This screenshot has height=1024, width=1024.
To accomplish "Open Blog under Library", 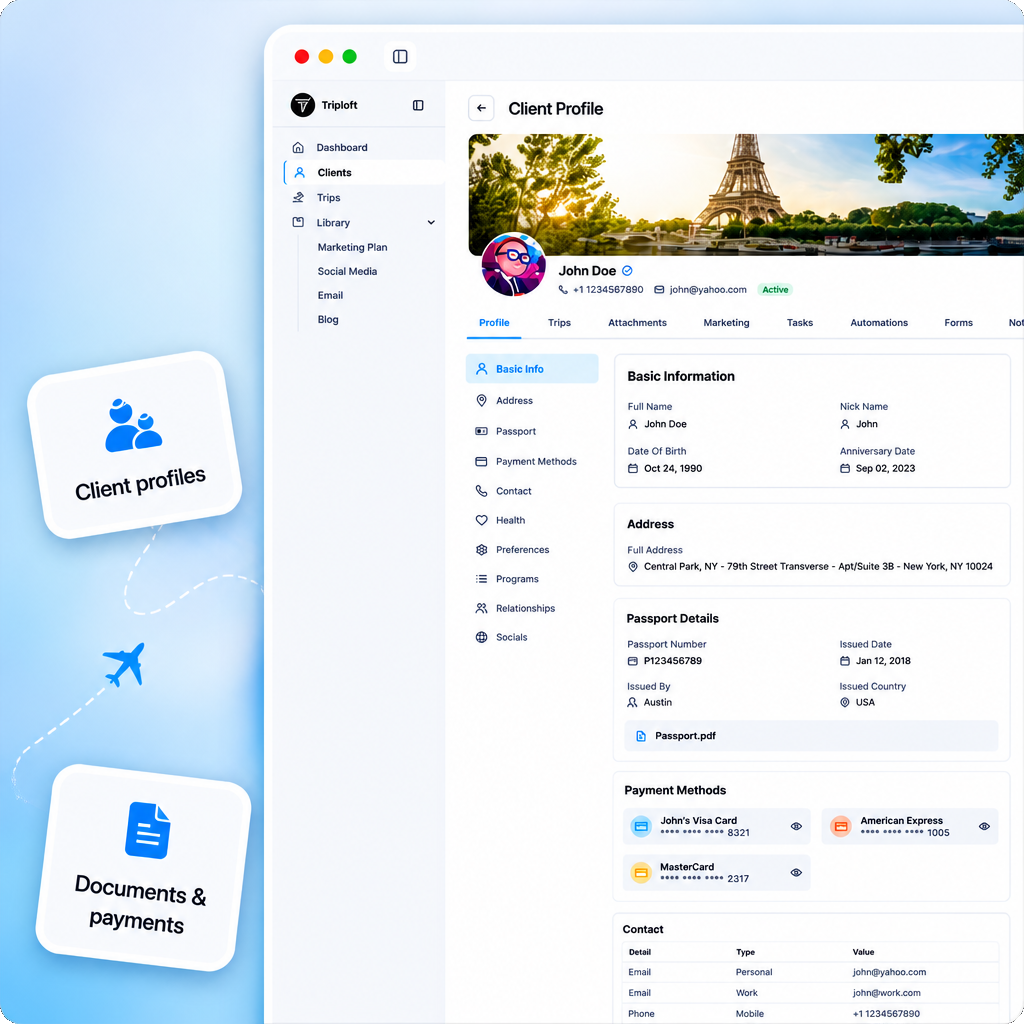I will pyautogui.click(x=328, y=320).
